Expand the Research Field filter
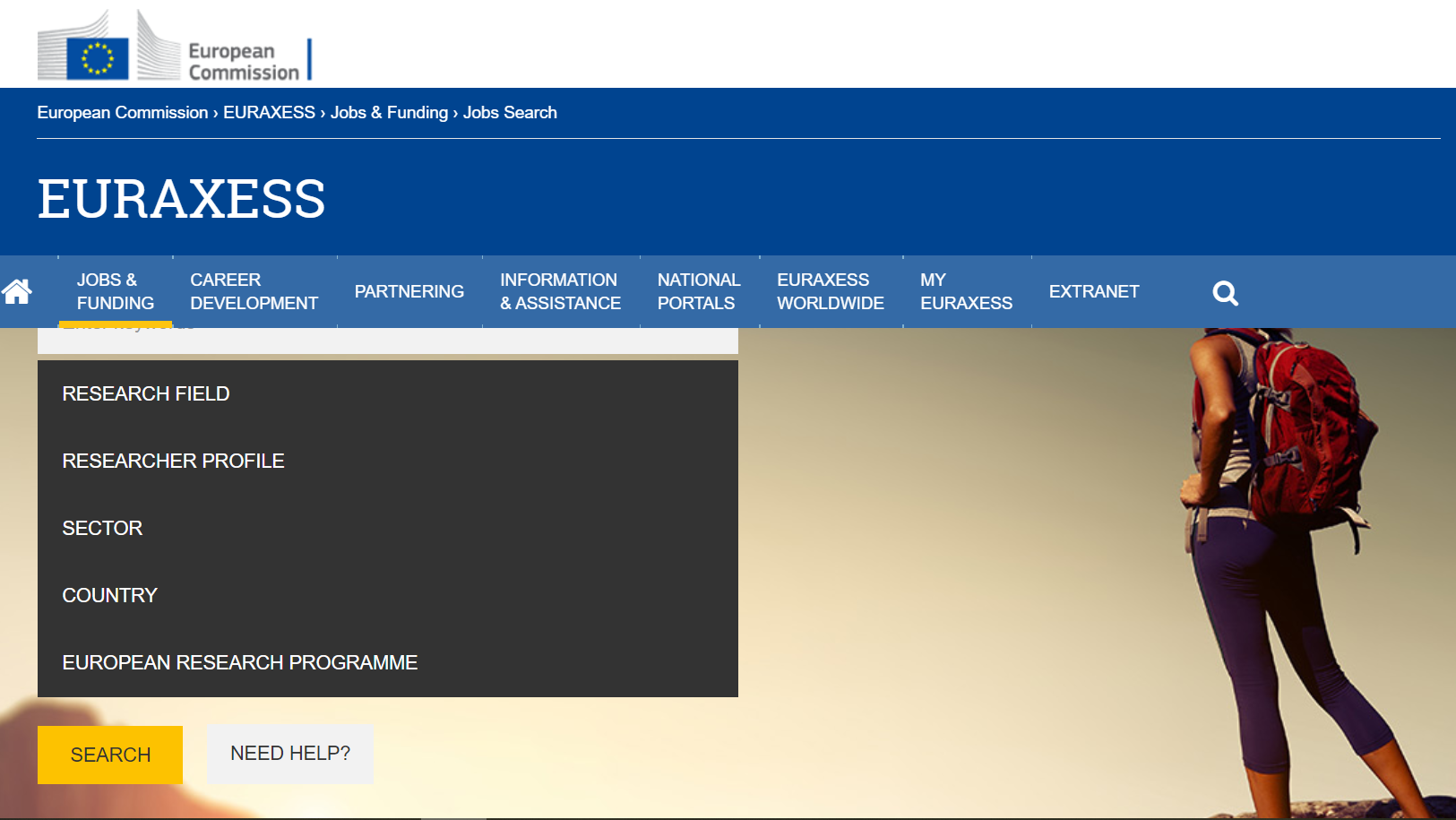Screen dimensions: 1456x820 pyautogui.click(x=388, y=394)
